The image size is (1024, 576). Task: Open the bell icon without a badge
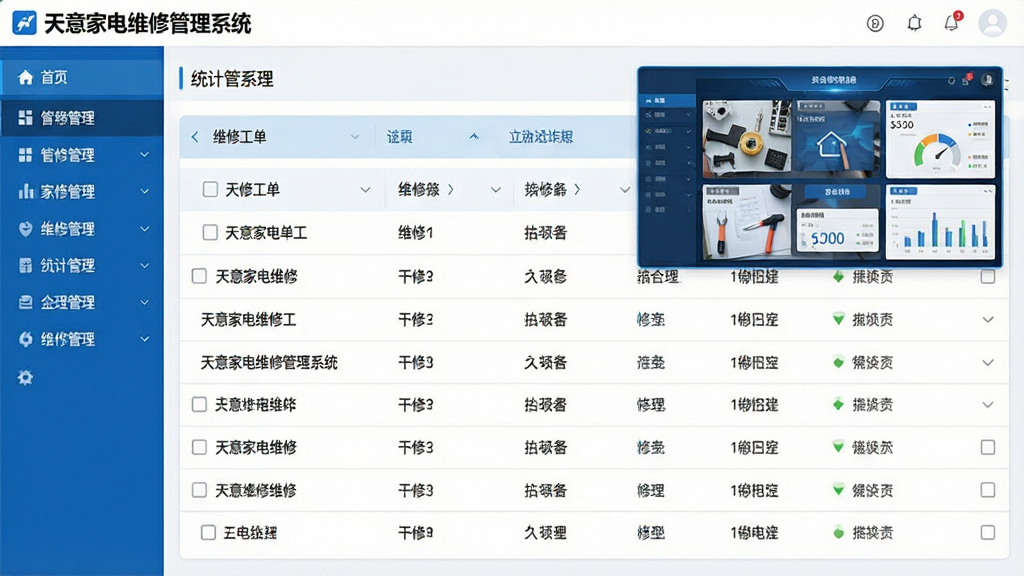tap(914, 24)
